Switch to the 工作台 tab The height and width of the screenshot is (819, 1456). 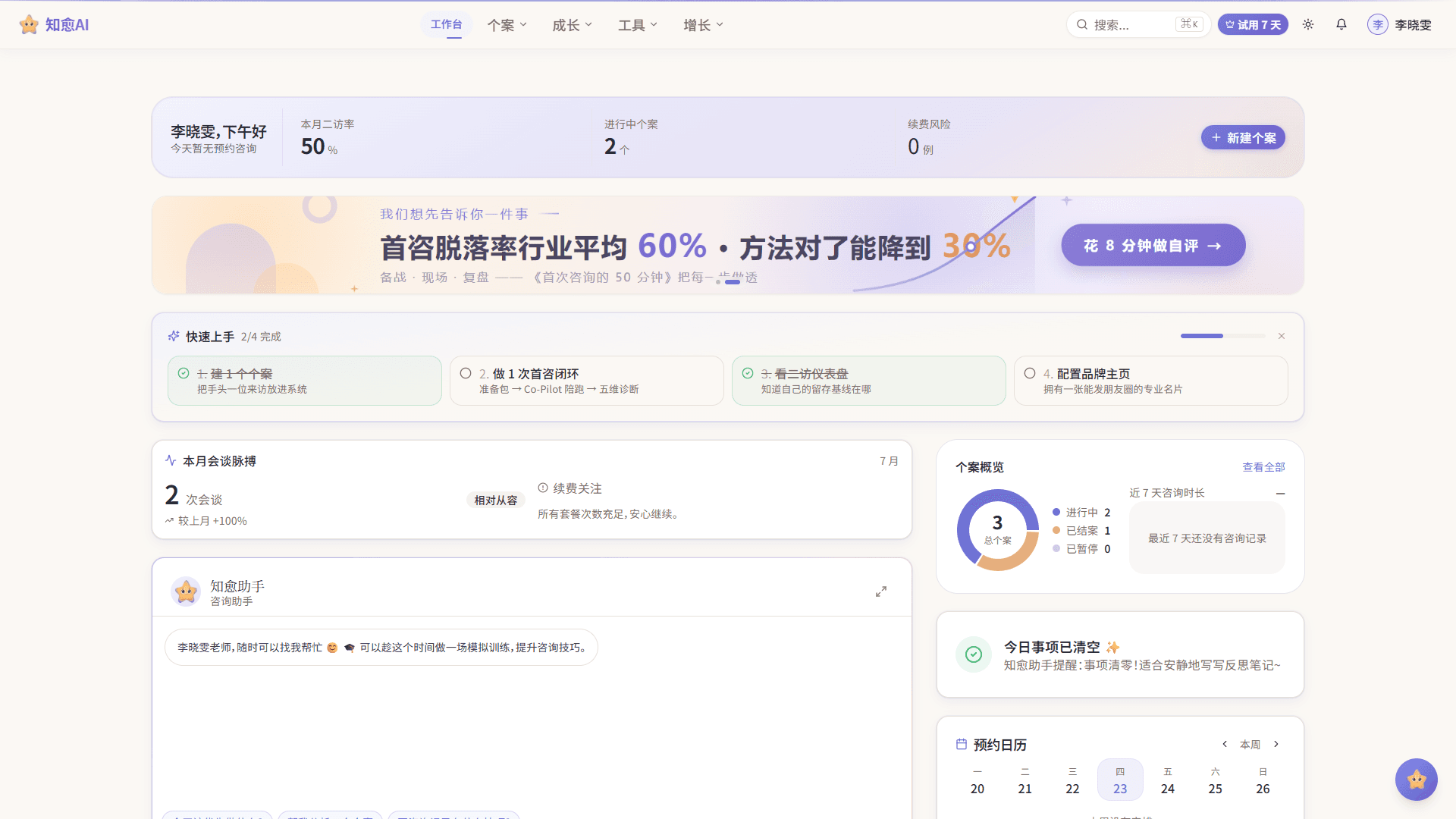(446, 24)
